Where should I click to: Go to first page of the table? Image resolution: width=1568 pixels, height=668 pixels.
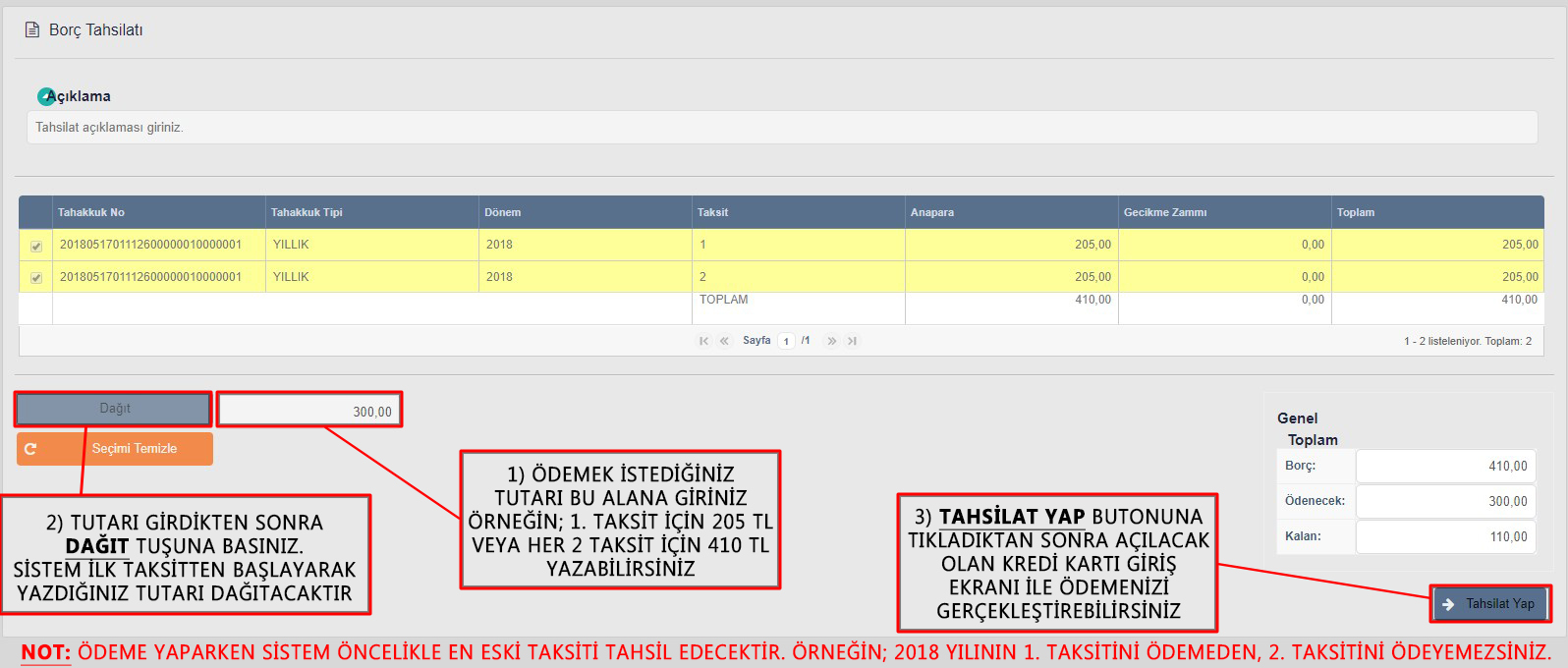pos(703,341)
